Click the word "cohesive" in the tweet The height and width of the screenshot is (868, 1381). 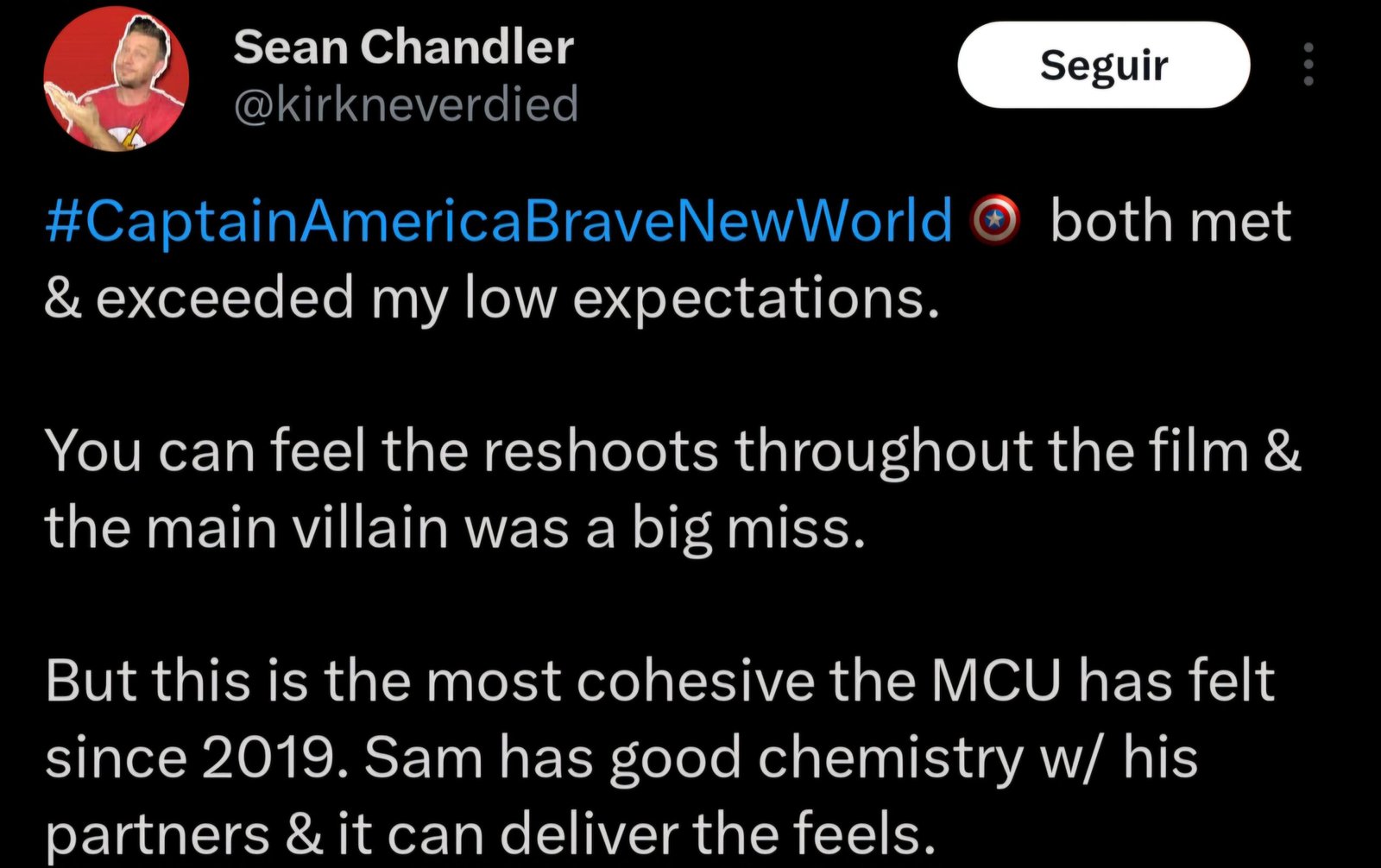695,681
